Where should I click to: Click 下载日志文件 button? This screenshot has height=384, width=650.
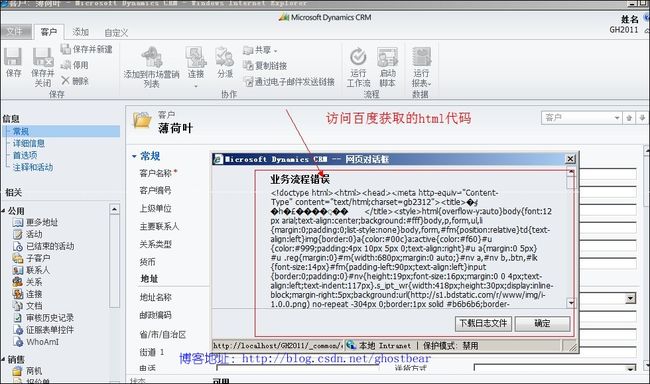(x=483, y=323)
